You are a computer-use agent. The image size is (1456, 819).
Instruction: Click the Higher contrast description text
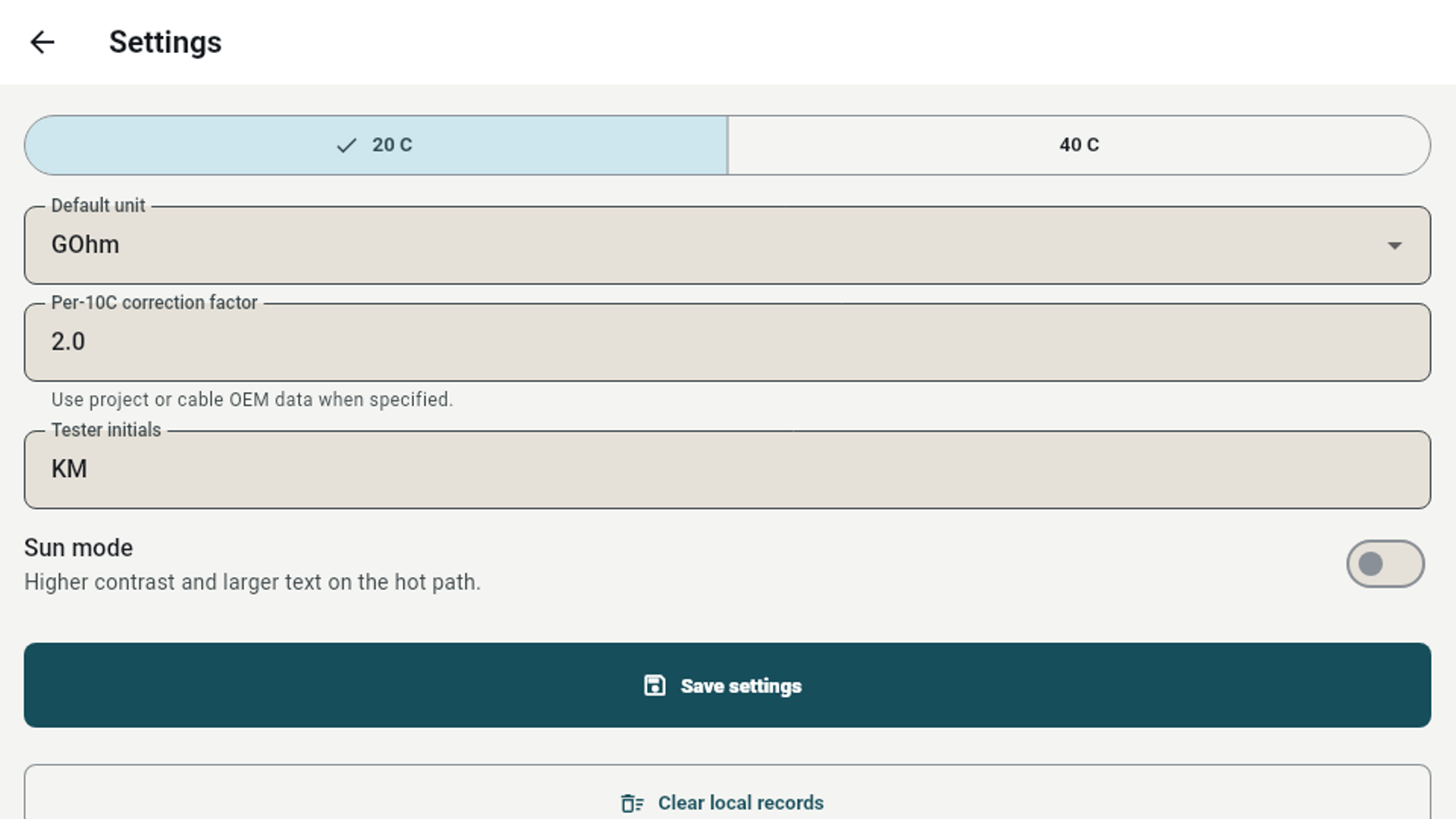click(253, 582)
